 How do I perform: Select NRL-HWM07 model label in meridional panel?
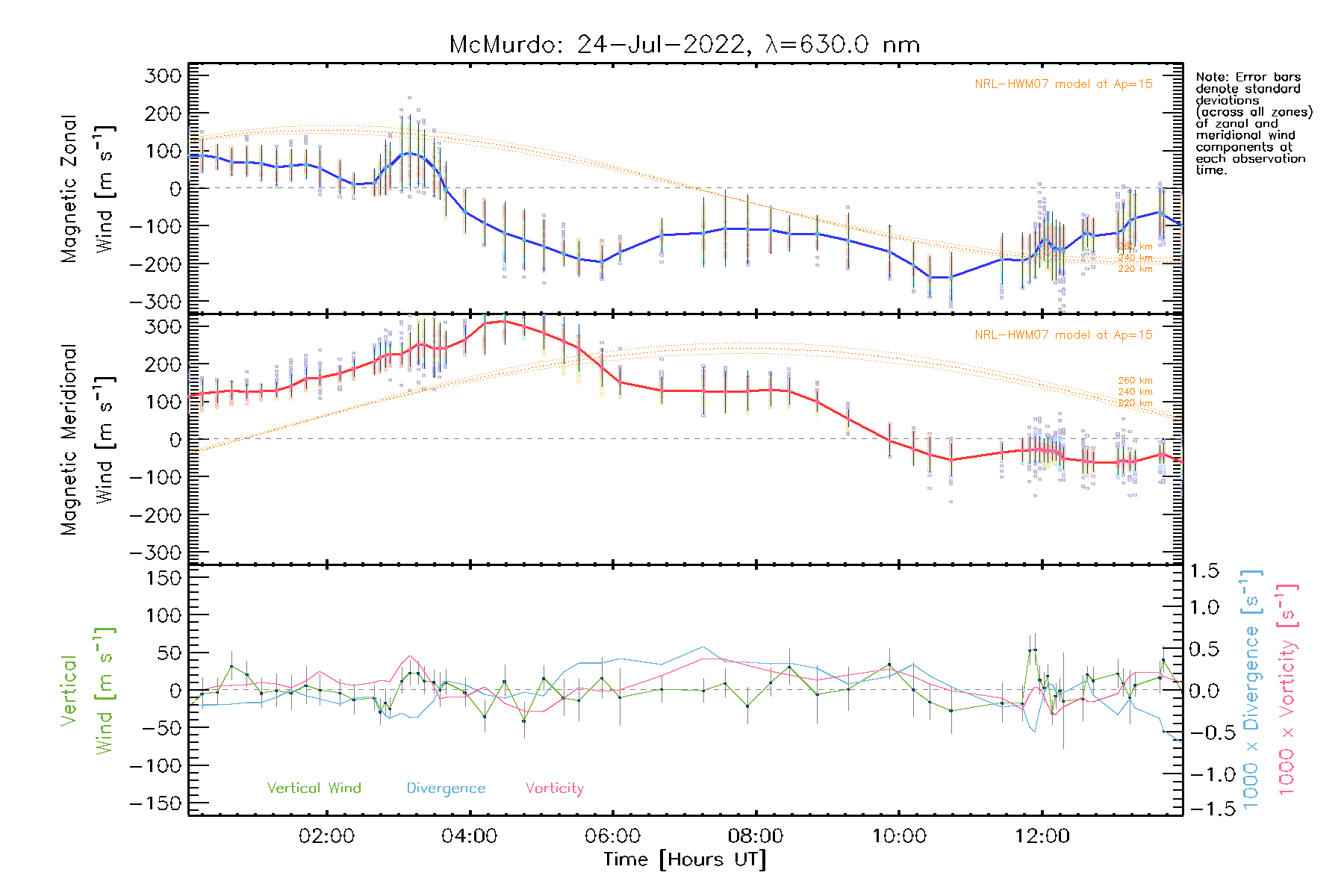[1063, 335]
